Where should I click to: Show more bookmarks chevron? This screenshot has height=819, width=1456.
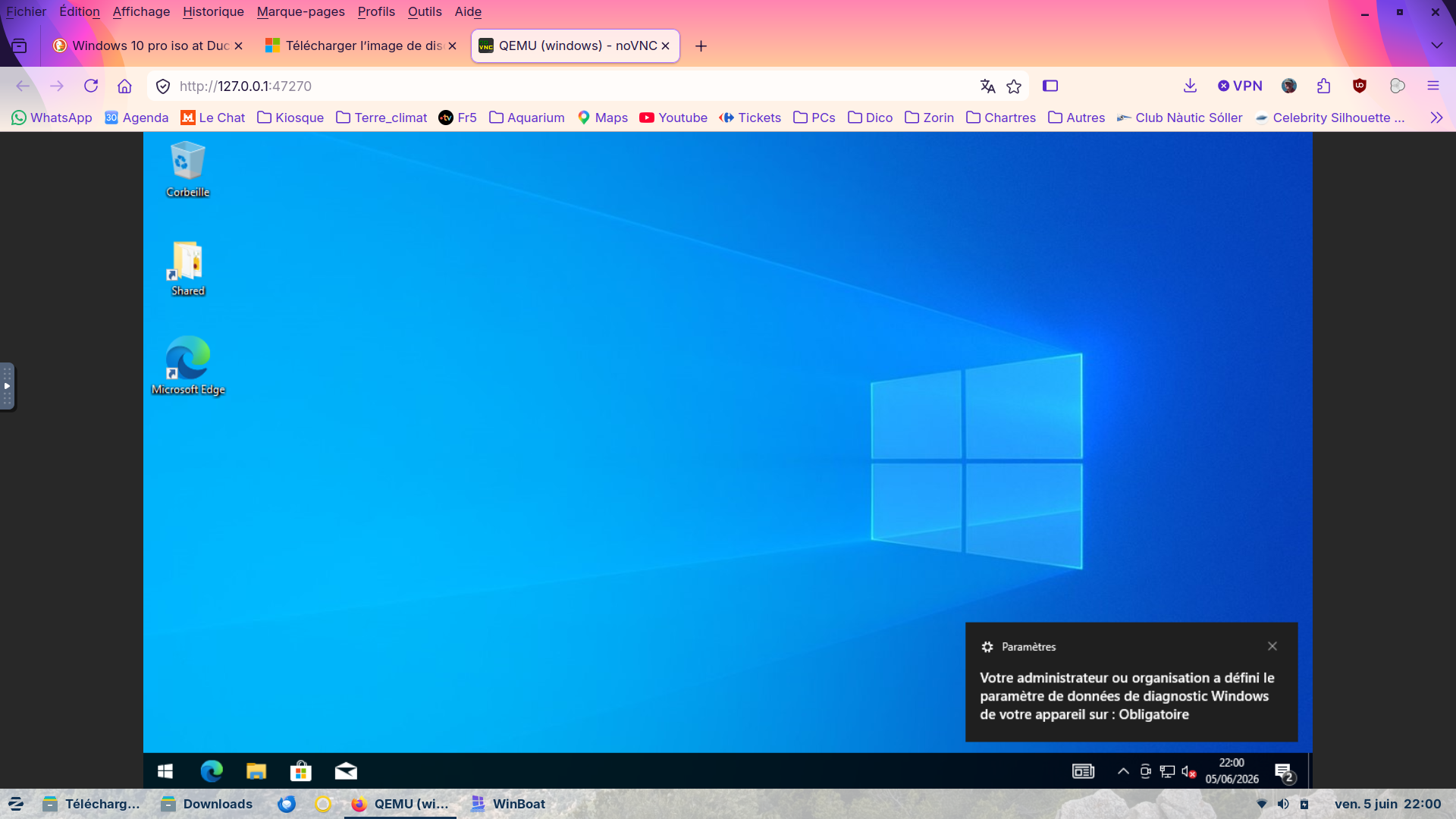tap(1436, 118)
